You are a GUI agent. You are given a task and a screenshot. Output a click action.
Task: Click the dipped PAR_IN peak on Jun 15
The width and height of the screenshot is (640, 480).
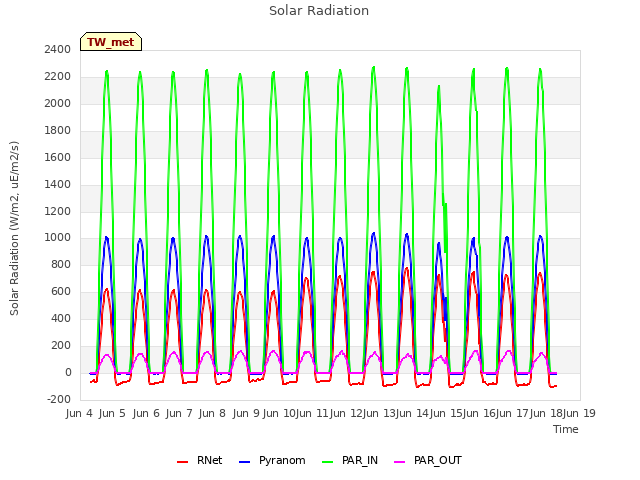pyautogui.click(x=439, y=86)
